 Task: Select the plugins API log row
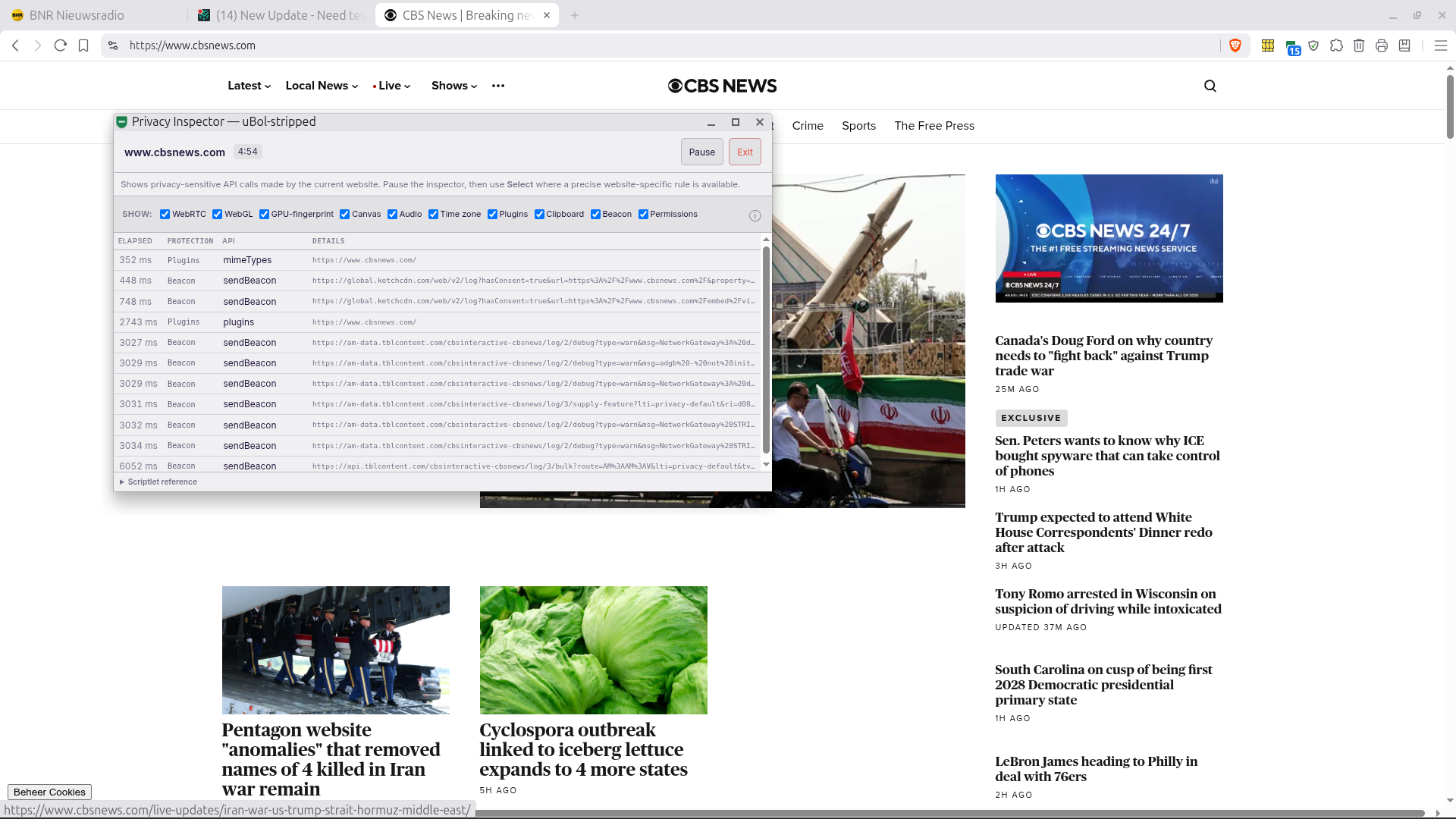[438, 322]
